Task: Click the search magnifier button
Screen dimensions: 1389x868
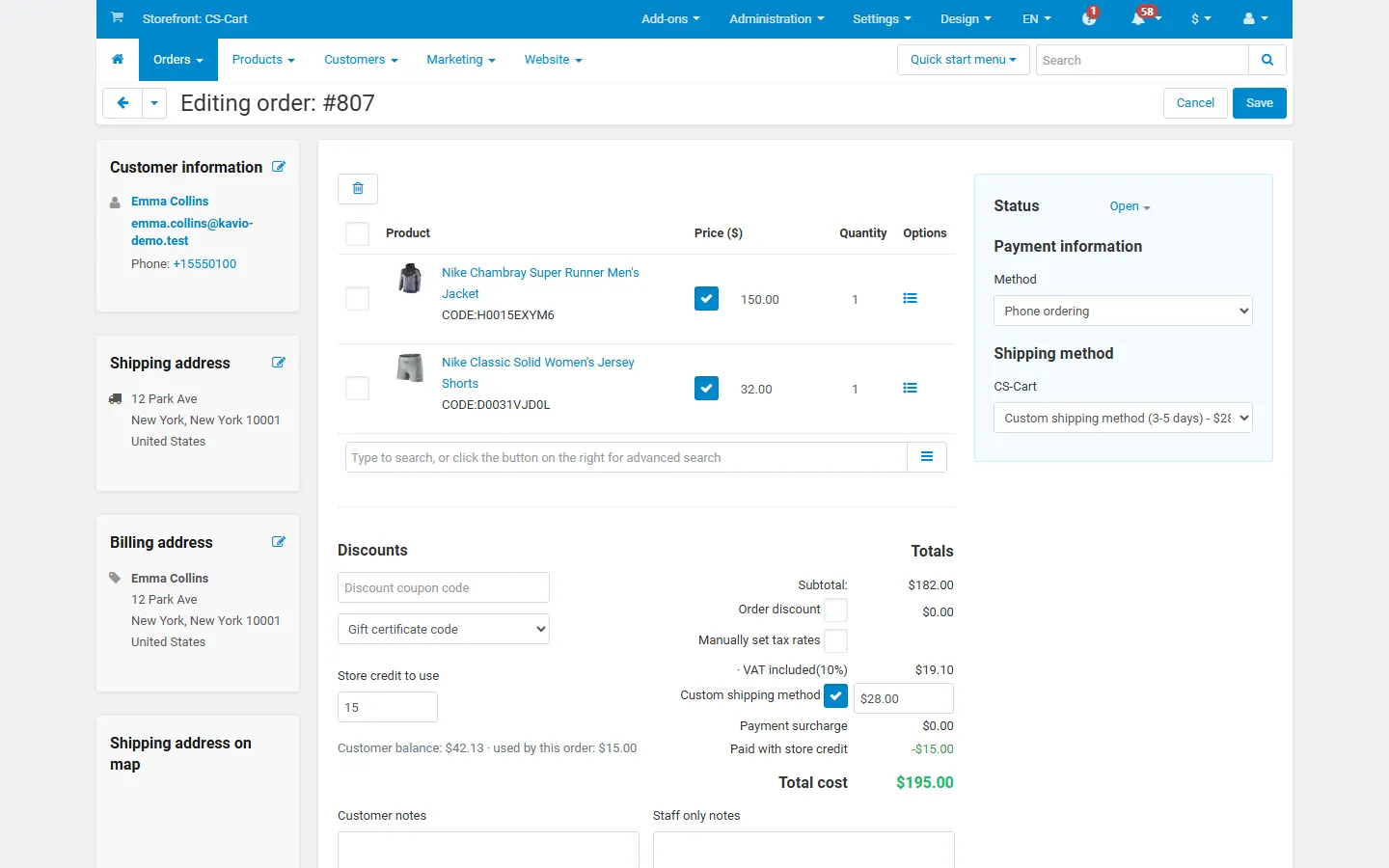Action: click(1267, 60)
